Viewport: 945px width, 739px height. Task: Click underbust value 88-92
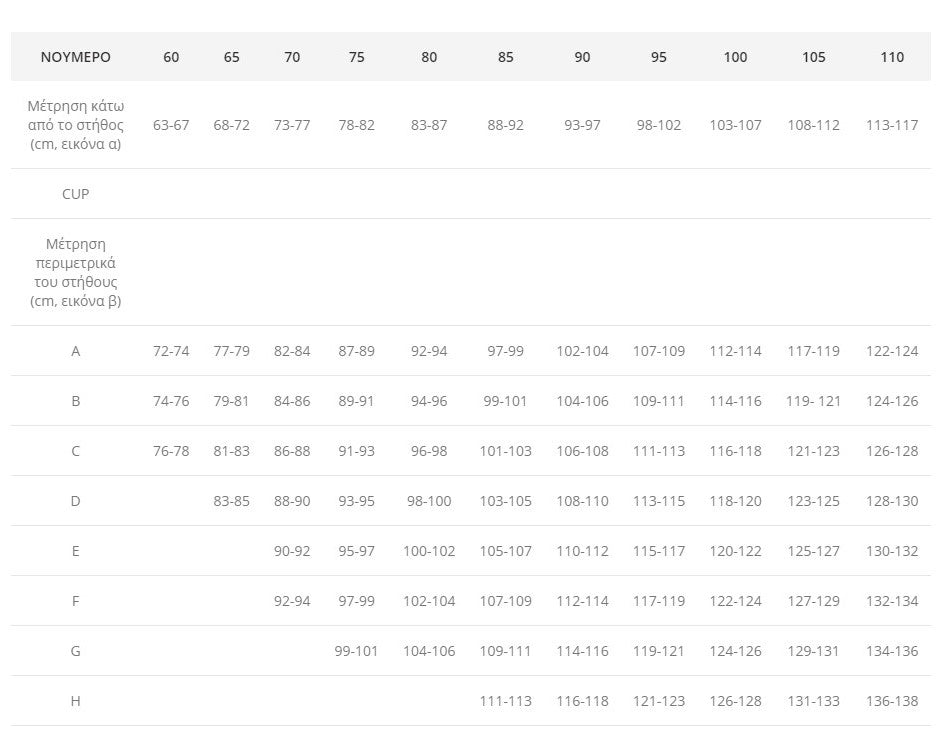[x=505, y=125]
